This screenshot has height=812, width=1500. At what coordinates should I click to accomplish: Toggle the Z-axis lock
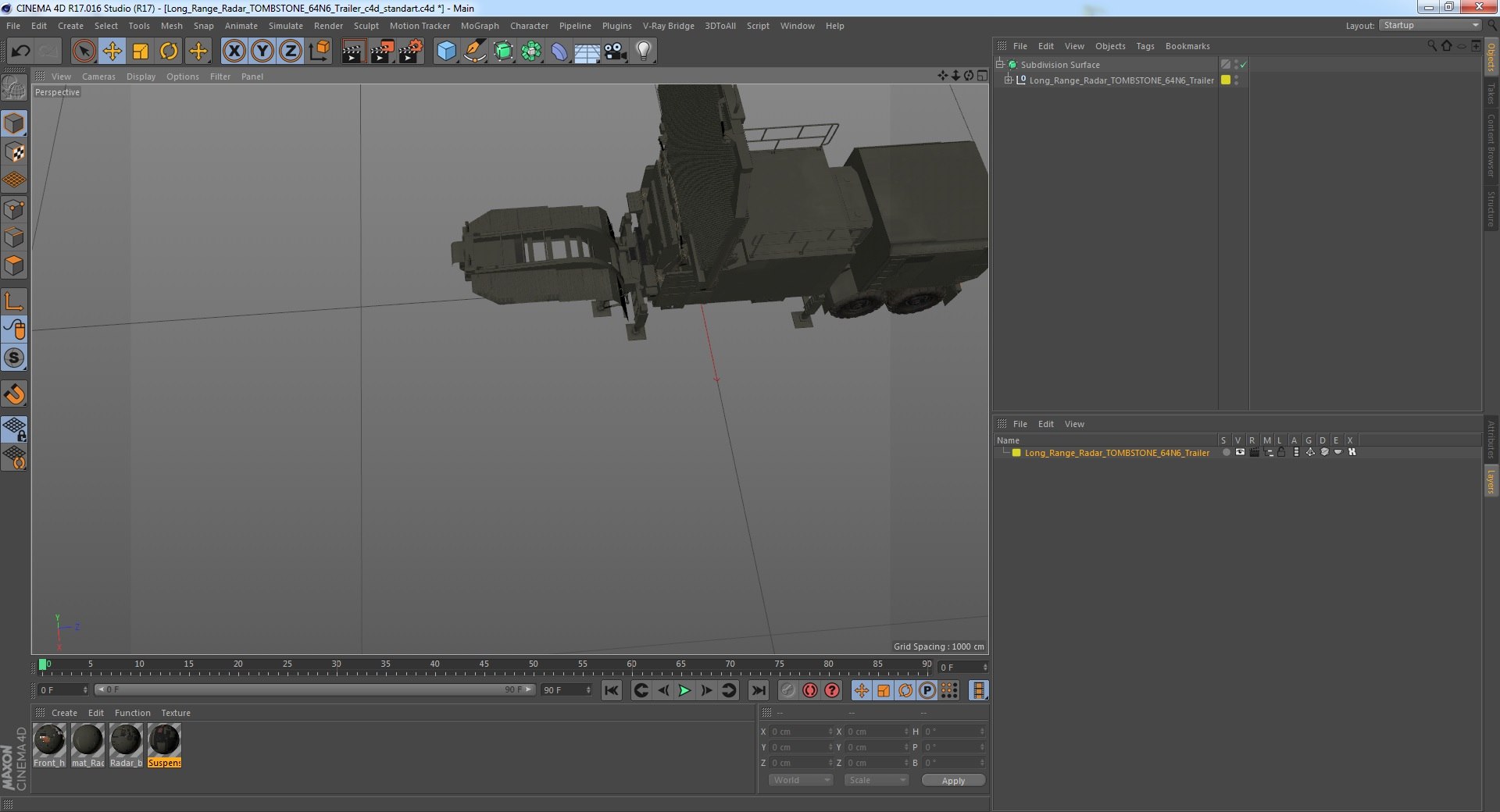coord(291,52)
